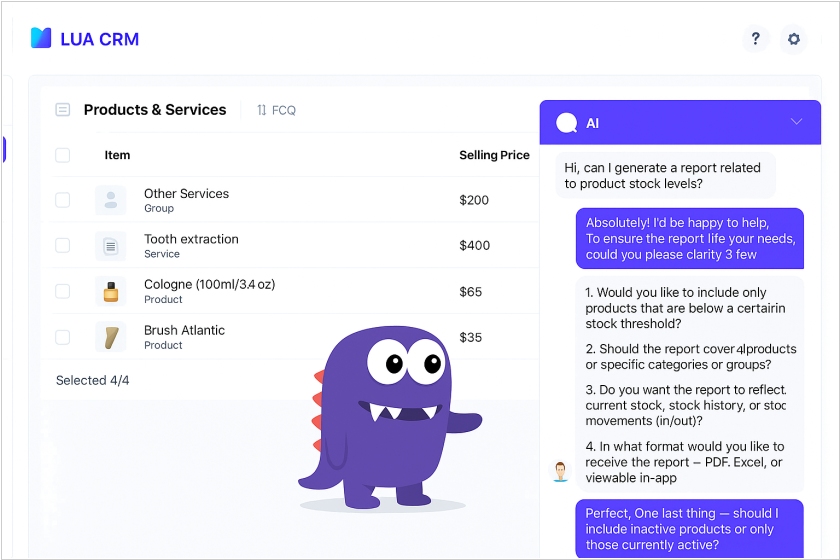Select the Brush Atlantic row checkbox
The height and width of the screenshot is (560, 840).
point(63,337)
